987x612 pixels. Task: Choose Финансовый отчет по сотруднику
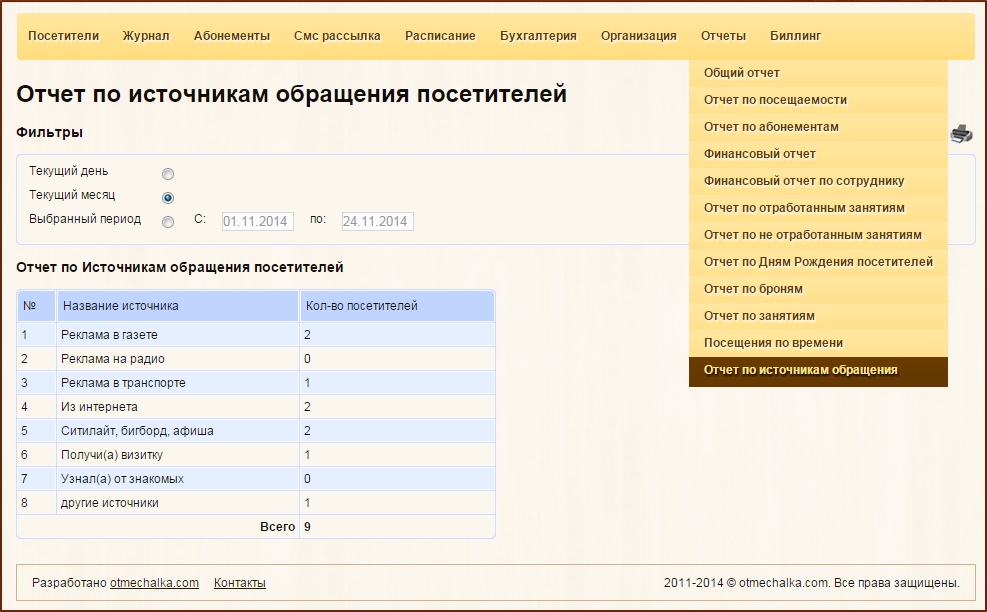click(x=818, y=181)
